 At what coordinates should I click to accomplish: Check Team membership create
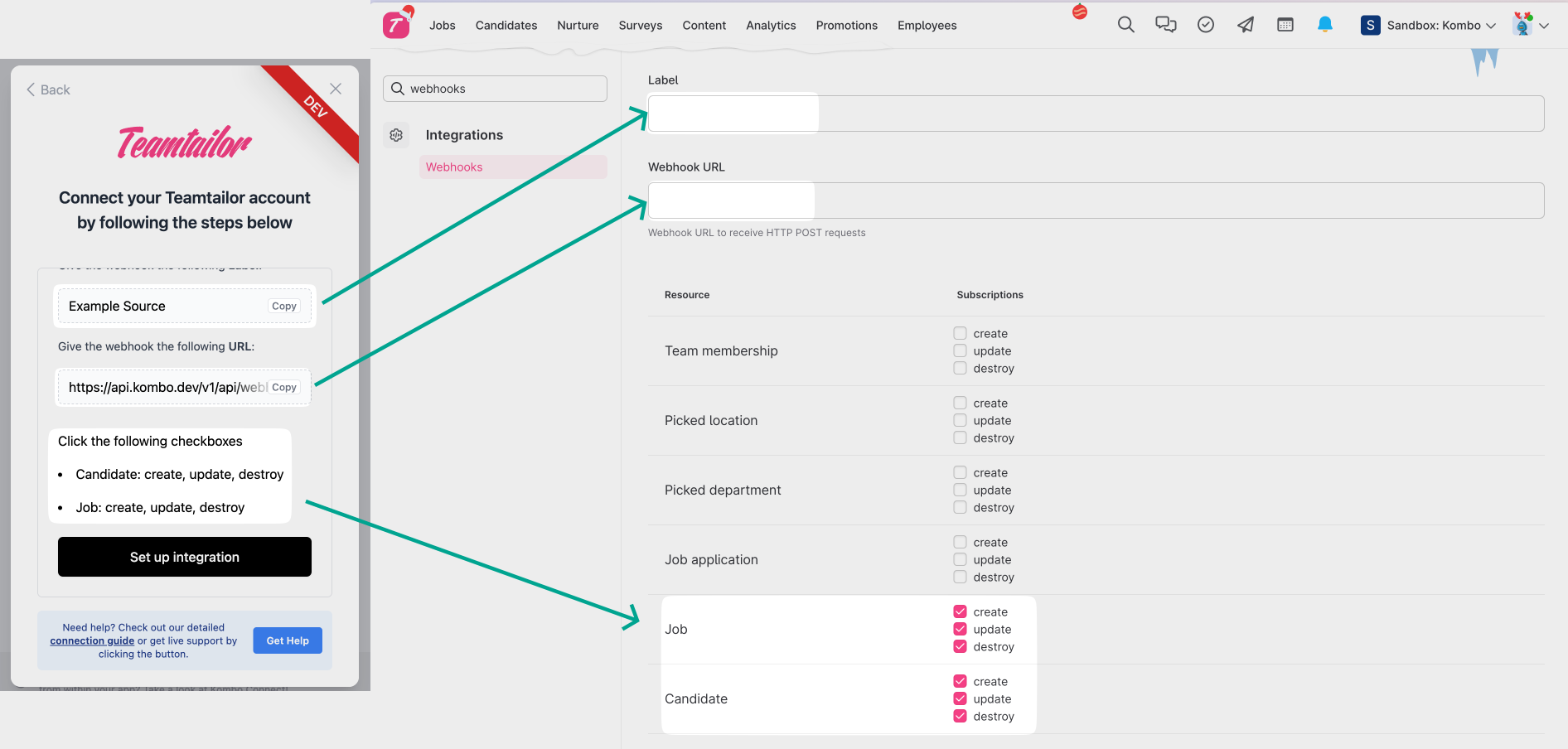(960, 333)
